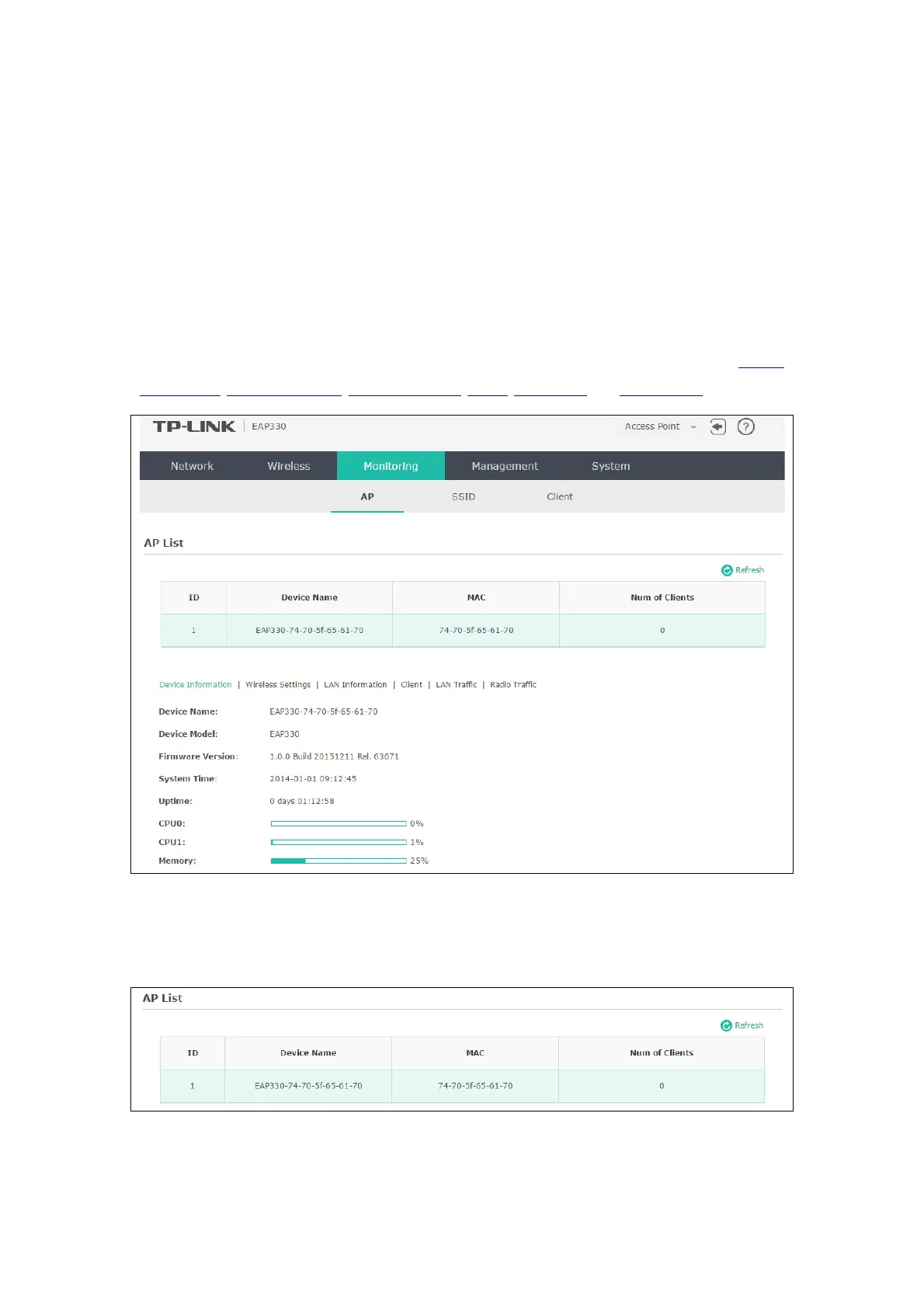Open the System tab
This screenshot has width=924, height=1308.
[x=611, y=466]
